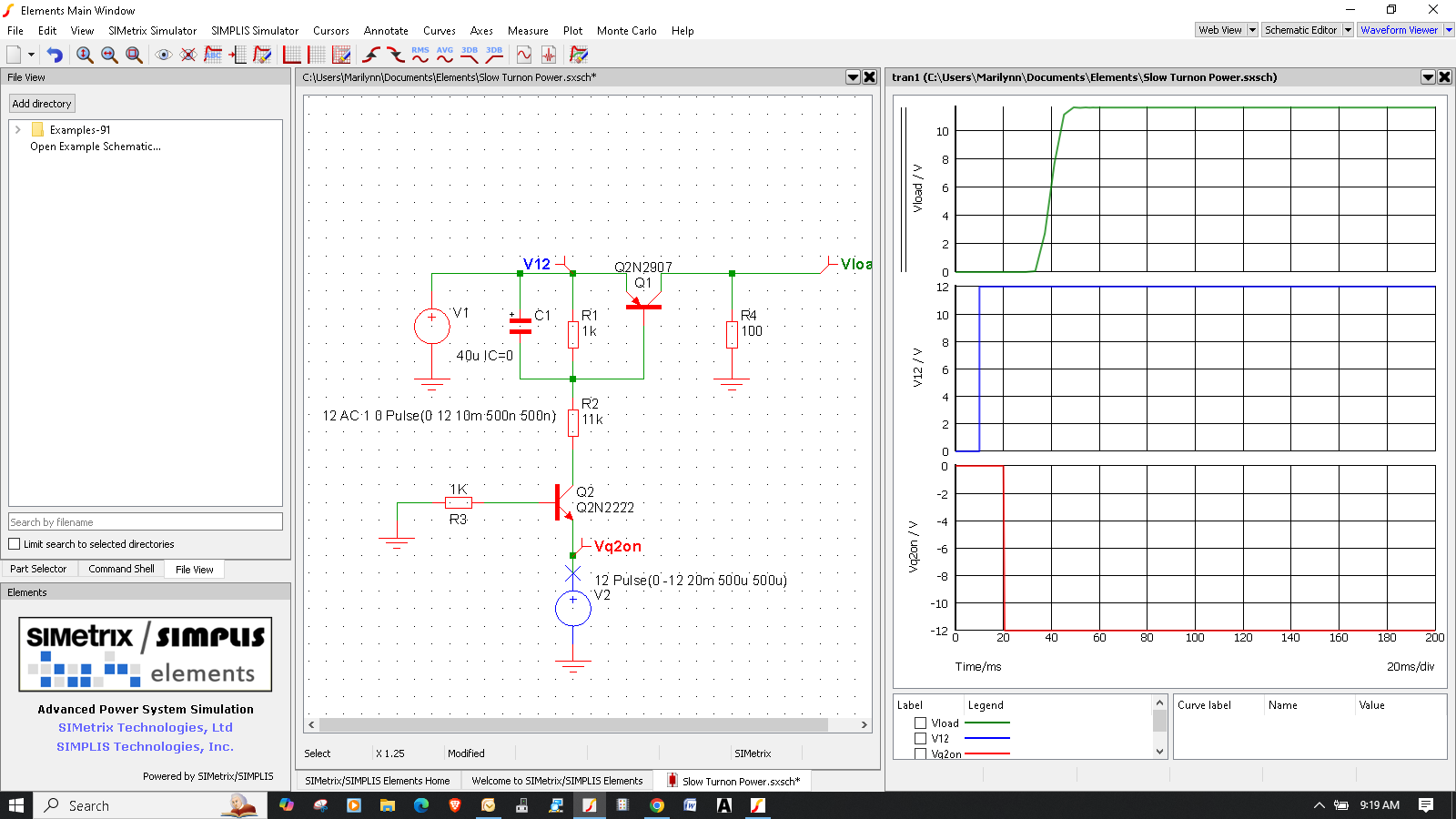
Task: Click the edit curve pencil icon
Action: click(262, 55)
